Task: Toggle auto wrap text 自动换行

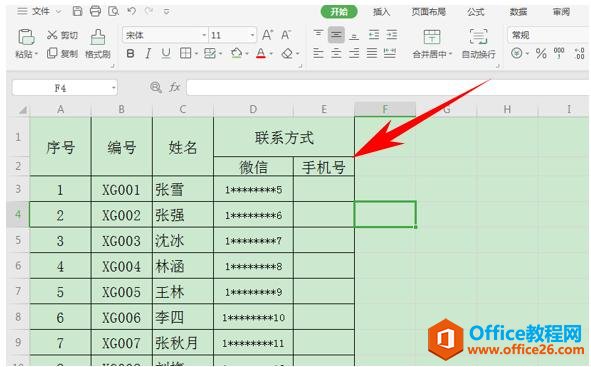Action: coord(479,44)
